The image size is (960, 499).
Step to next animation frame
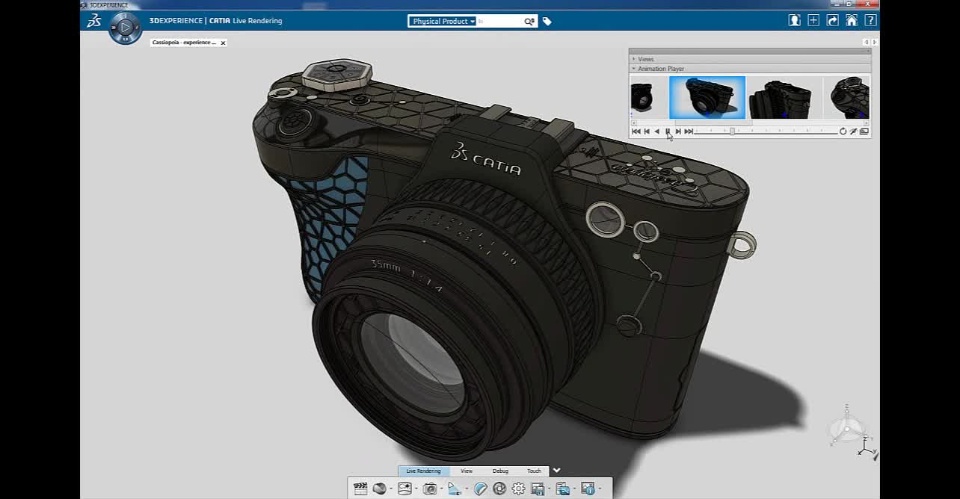(678, 131)
